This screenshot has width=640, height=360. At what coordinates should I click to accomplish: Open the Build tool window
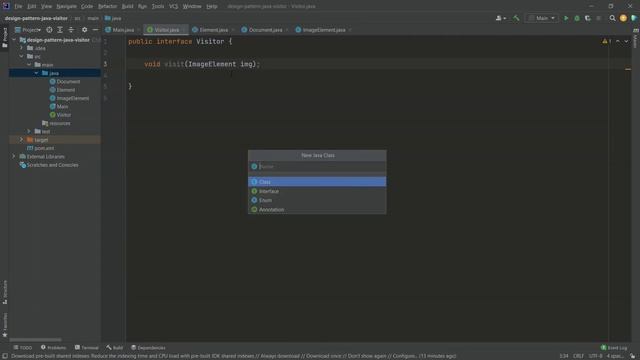(x=115, y=348)
